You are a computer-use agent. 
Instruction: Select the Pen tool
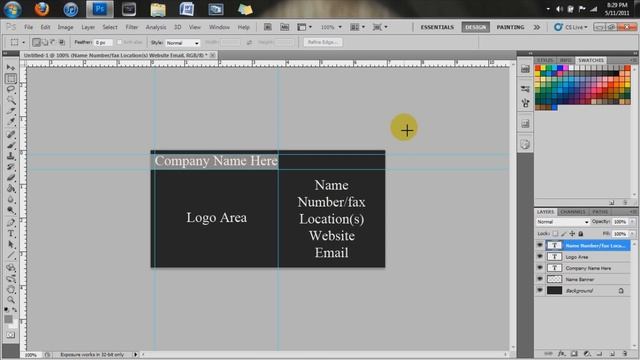pos(11,223)
